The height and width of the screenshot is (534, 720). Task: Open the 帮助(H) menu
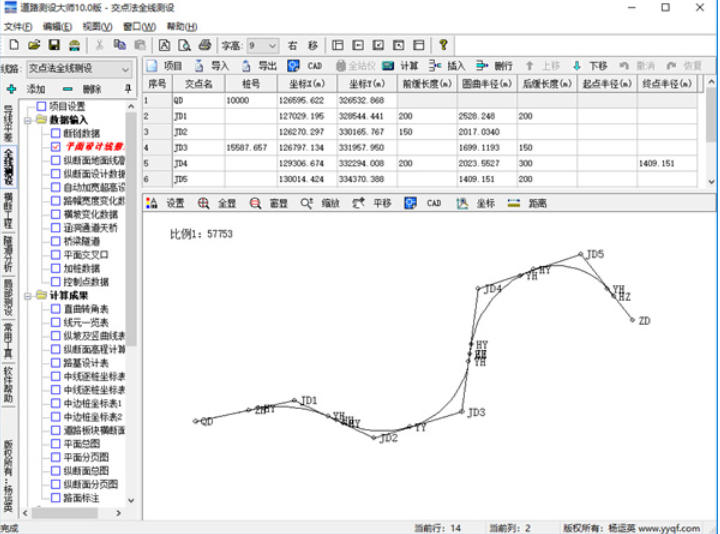coord(182,27)
